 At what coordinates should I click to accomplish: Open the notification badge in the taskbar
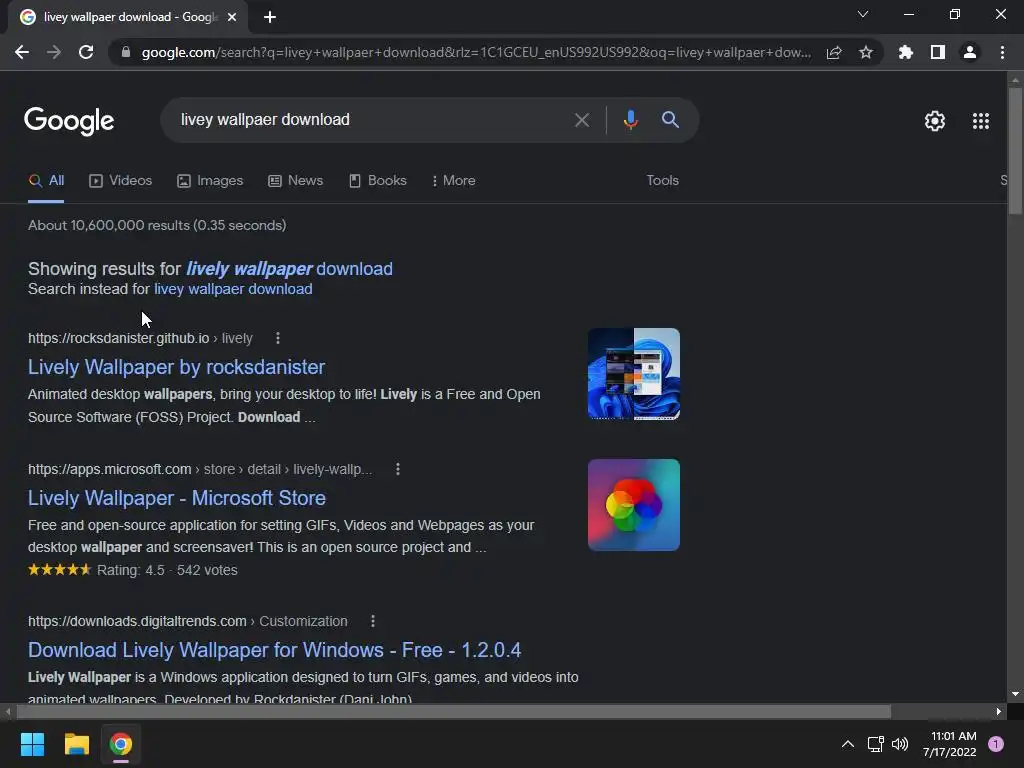pos(996,744)
